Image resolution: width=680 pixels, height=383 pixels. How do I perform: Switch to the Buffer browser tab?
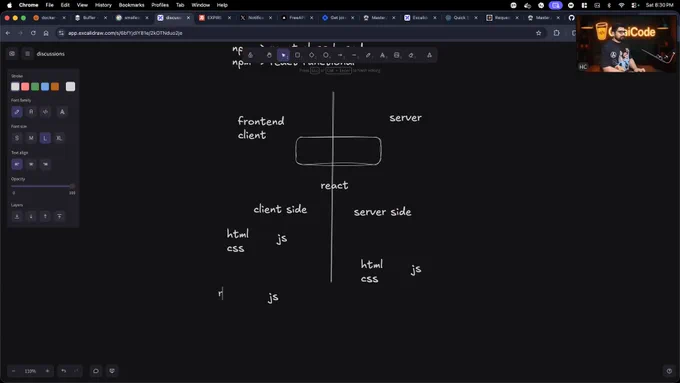pos(90,18)
